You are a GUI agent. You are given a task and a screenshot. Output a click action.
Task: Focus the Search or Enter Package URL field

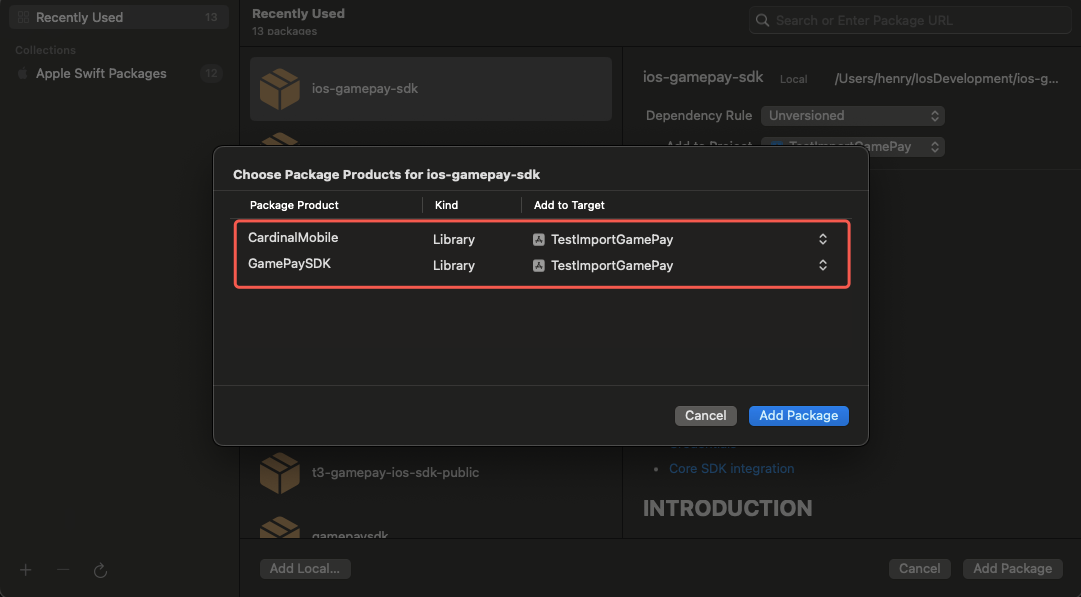[910, 20]
